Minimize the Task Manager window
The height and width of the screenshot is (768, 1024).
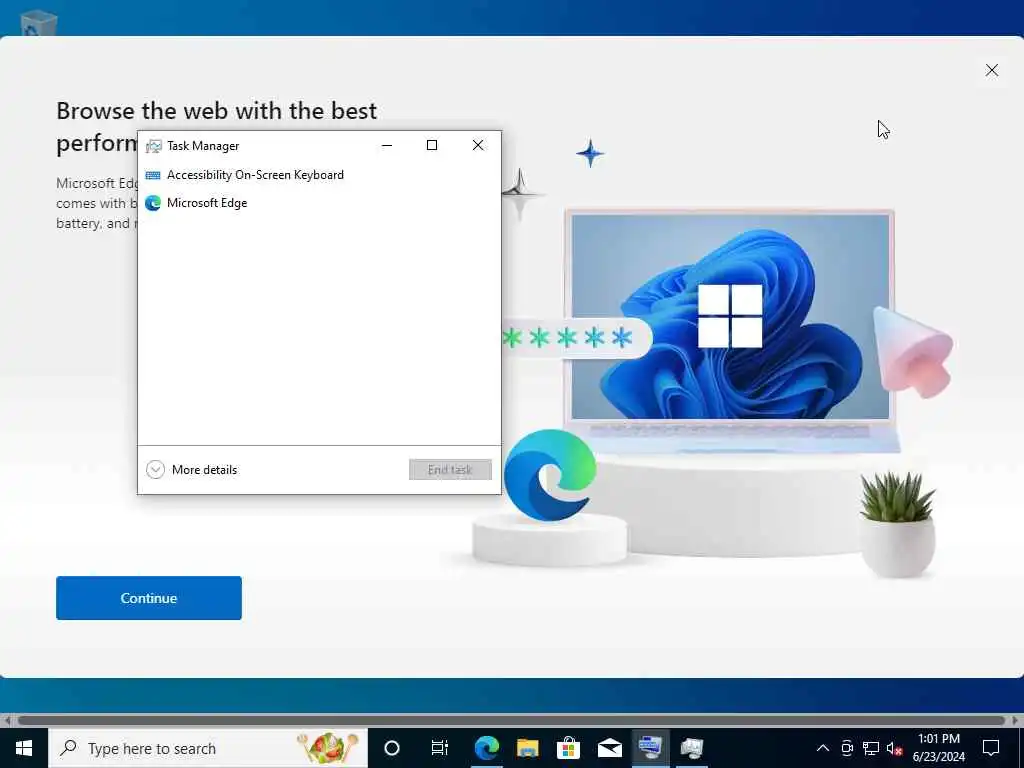point(387,146)
